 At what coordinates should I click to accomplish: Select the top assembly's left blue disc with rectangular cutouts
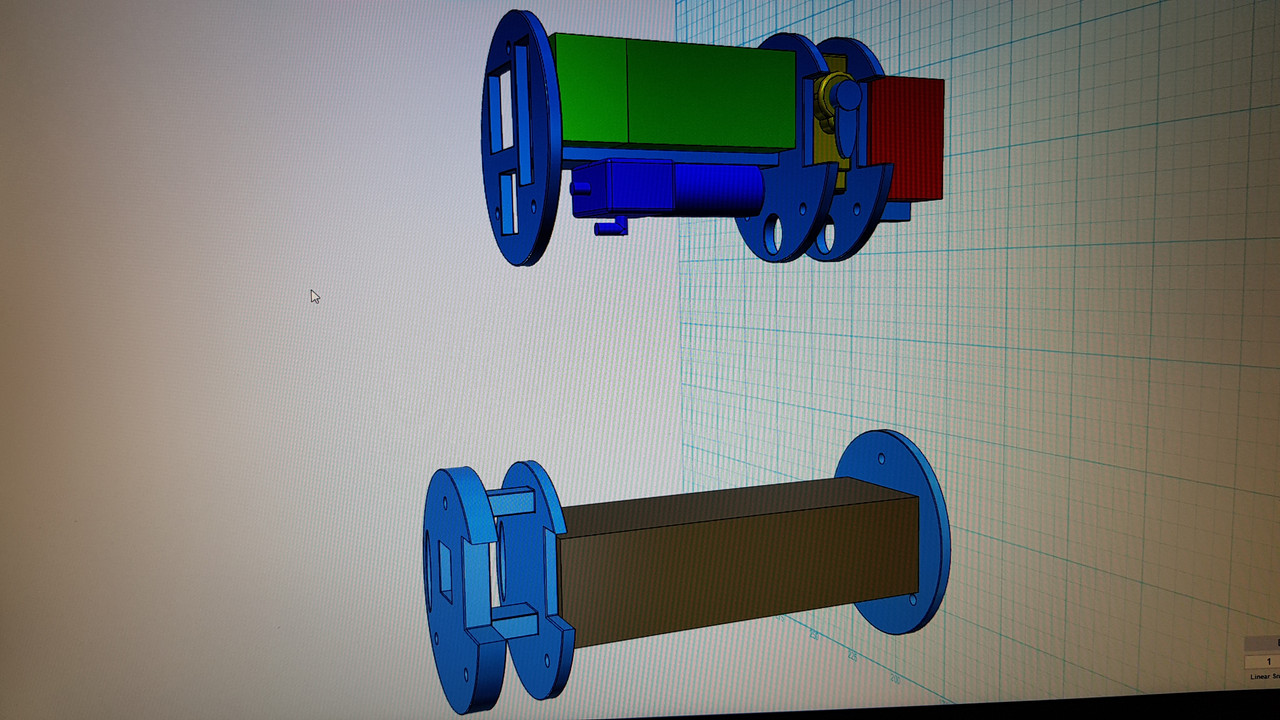[520, 137]
